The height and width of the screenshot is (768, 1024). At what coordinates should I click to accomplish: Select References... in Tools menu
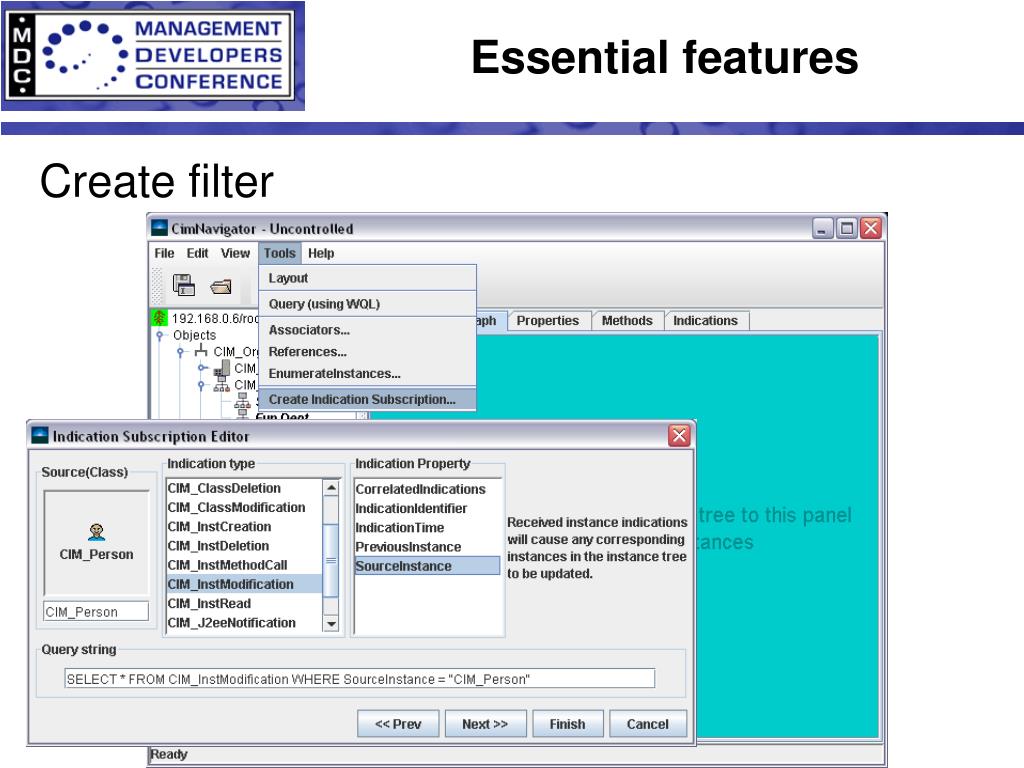pos(368,351)
